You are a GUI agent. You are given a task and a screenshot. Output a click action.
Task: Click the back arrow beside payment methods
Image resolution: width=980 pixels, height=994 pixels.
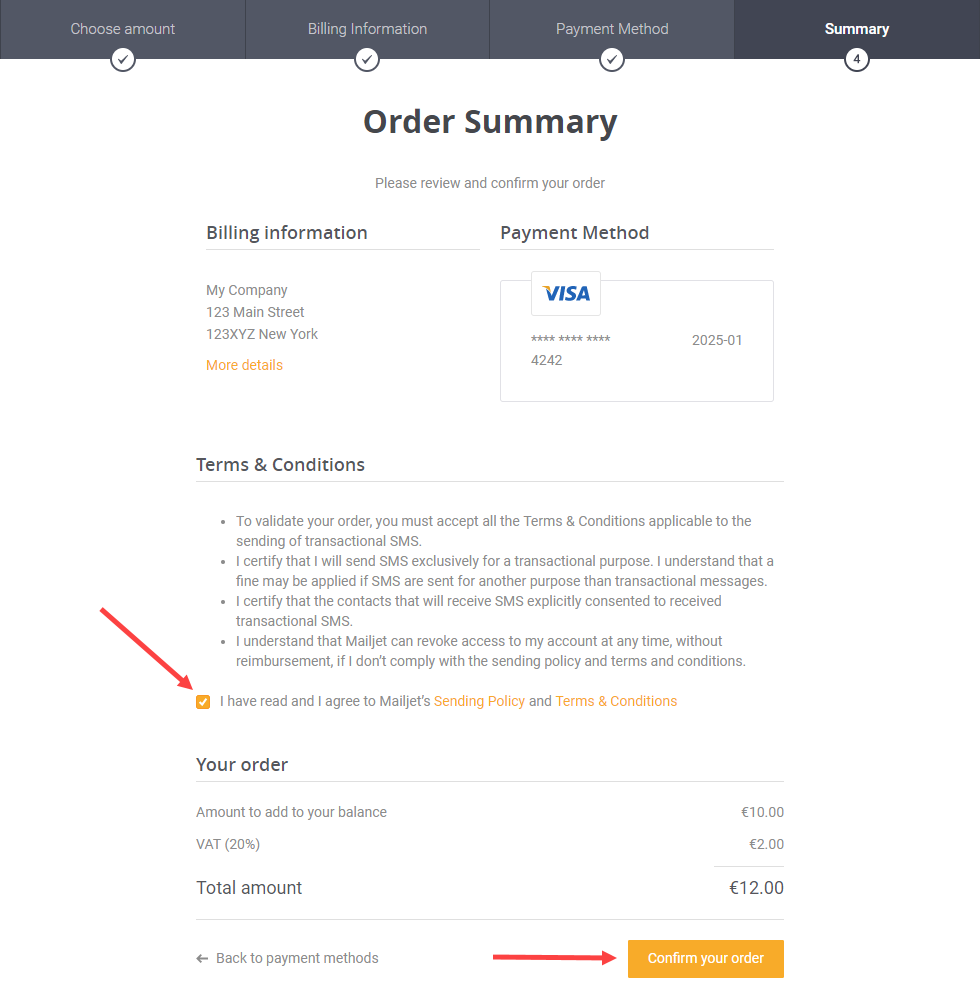tap(202, 958)
